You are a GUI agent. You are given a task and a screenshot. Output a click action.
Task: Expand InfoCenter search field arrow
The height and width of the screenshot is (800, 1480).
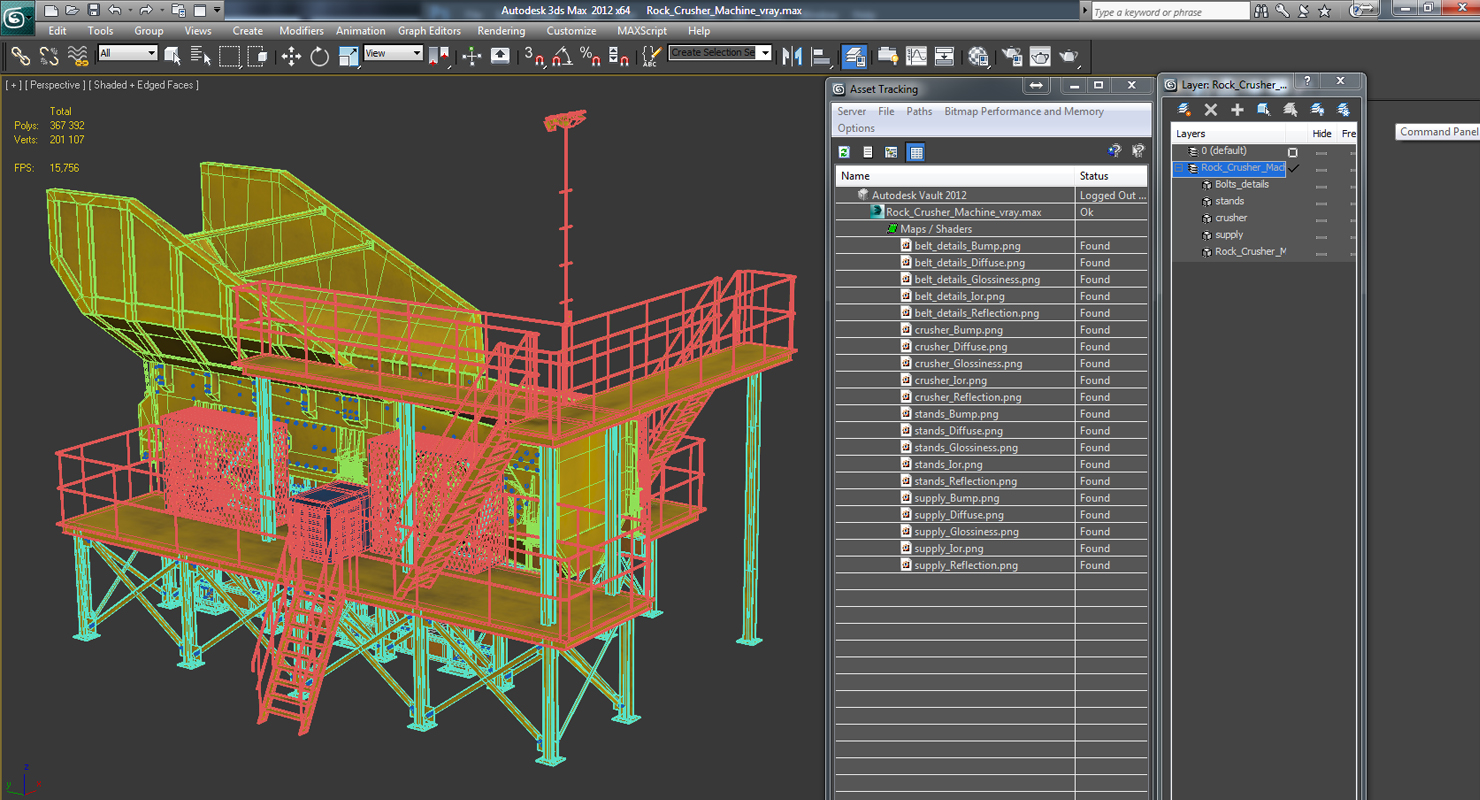point(1085,10)
